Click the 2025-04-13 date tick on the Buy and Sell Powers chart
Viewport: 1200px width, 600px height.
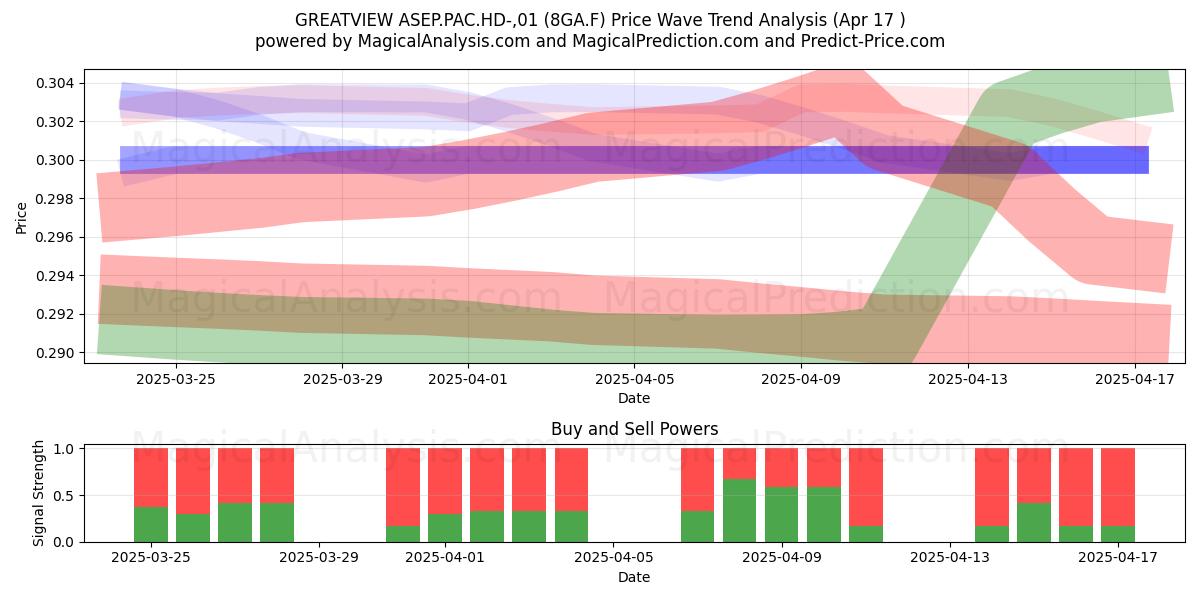(x=949, y=558)
